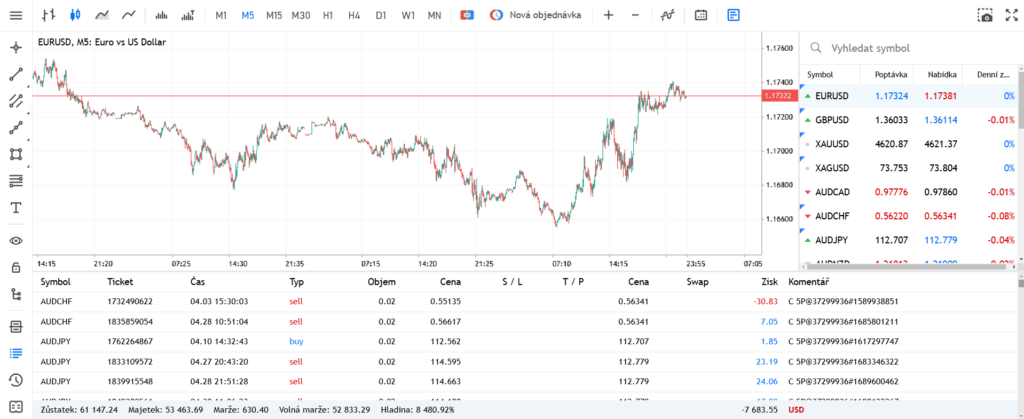The width and height of the screenshot is (1024, 419).
Task: Expand the equidistant channel tool group
Action: (x=16, y=101)
